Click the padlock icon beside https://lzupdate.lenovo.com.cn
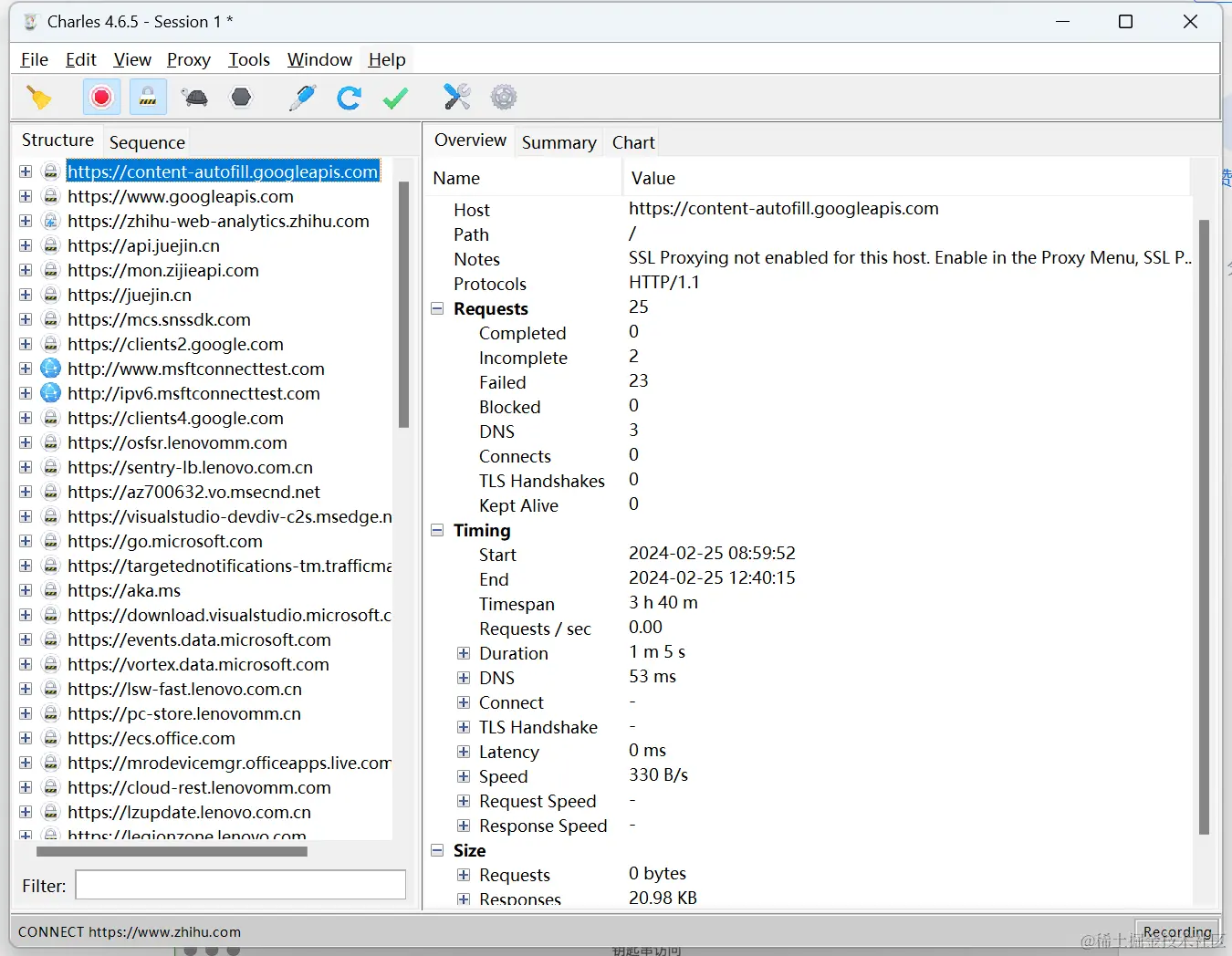The width and height of the screenshot is (1232, 956). point(51,812)
